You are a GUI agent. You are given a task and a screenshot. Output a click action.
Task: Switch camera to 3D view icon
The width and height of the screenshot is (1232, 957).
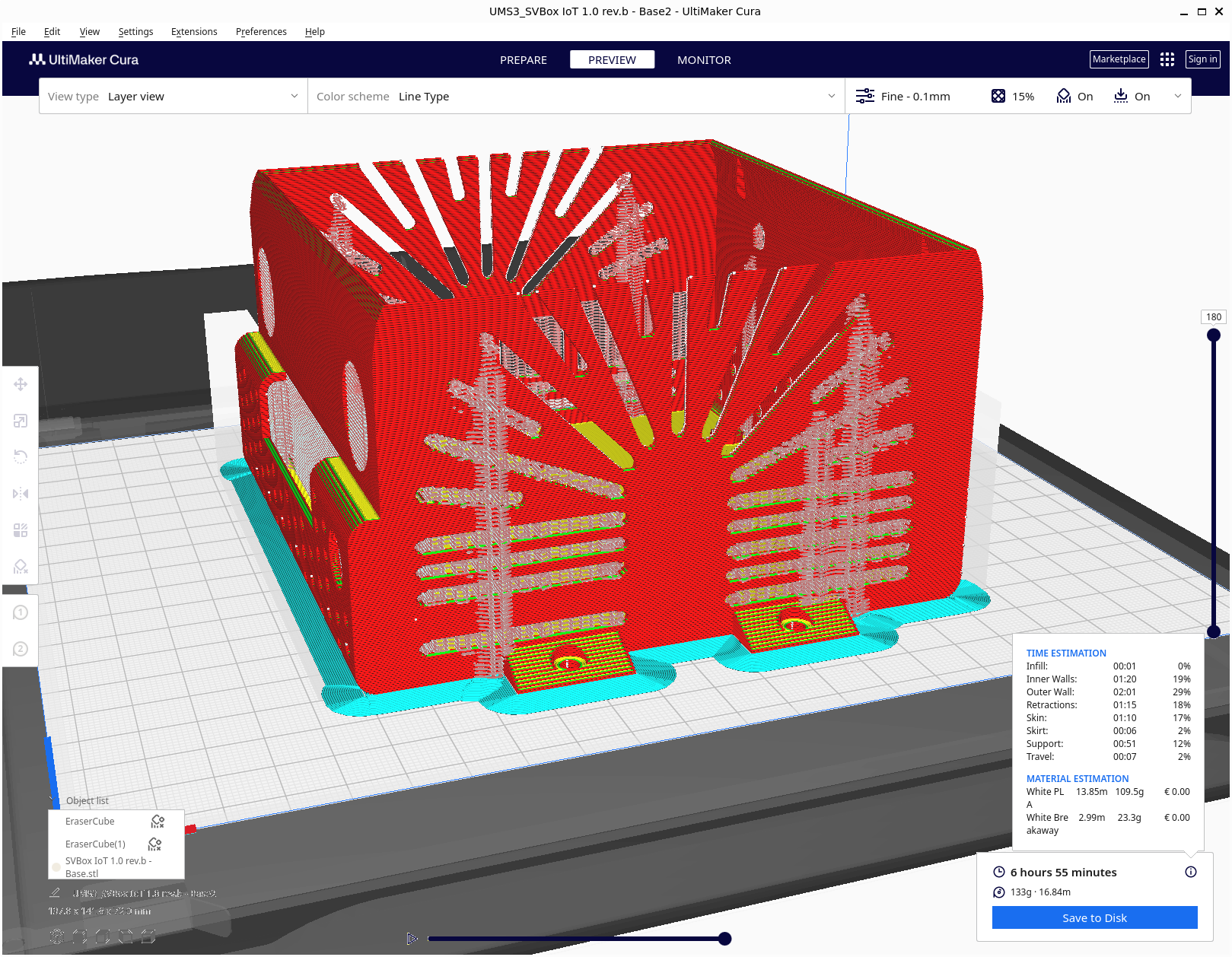57,936
